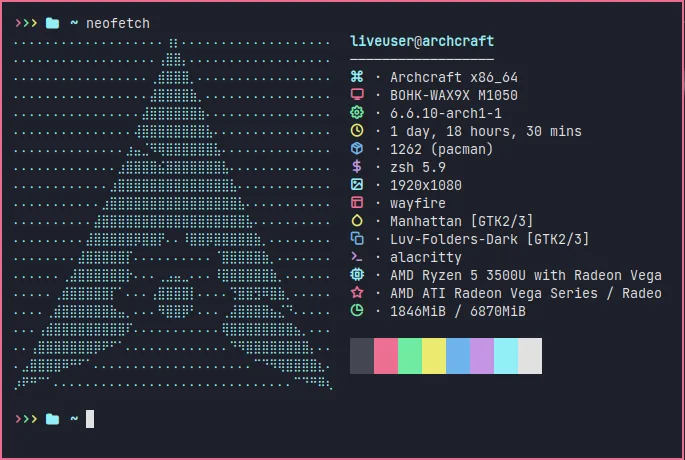Click the green color block
The image size is (685, 460).
pos(410,356)
